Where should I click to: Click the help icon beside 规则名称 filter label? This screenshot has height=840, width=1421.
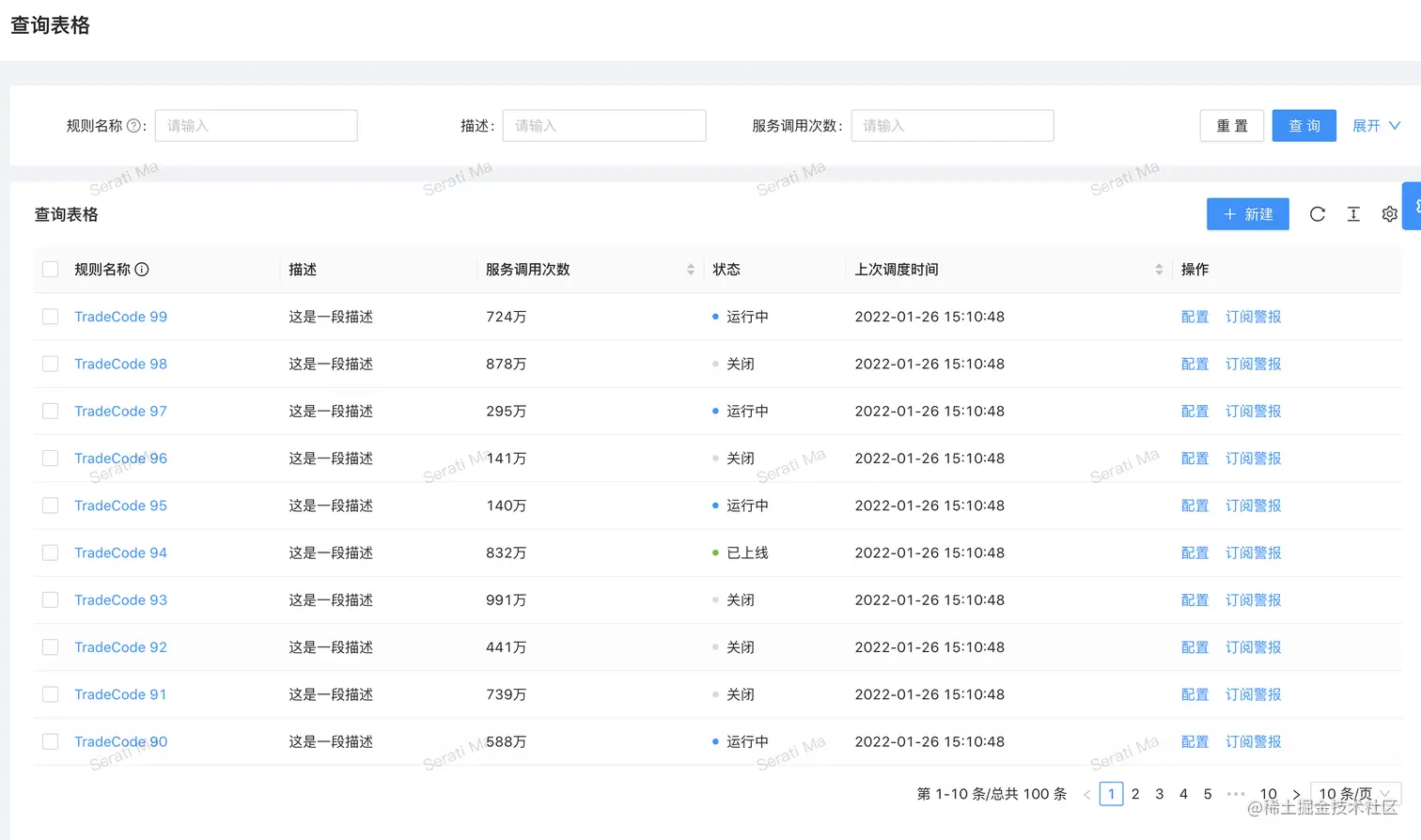click(133, 126)
